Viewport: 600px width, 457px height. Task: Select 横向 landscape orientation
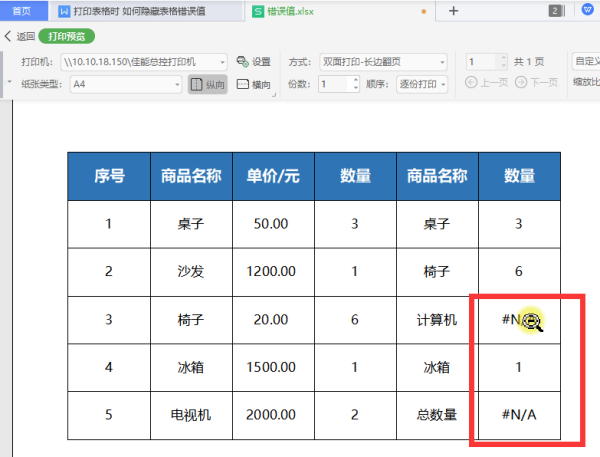(x=253, y=84)
